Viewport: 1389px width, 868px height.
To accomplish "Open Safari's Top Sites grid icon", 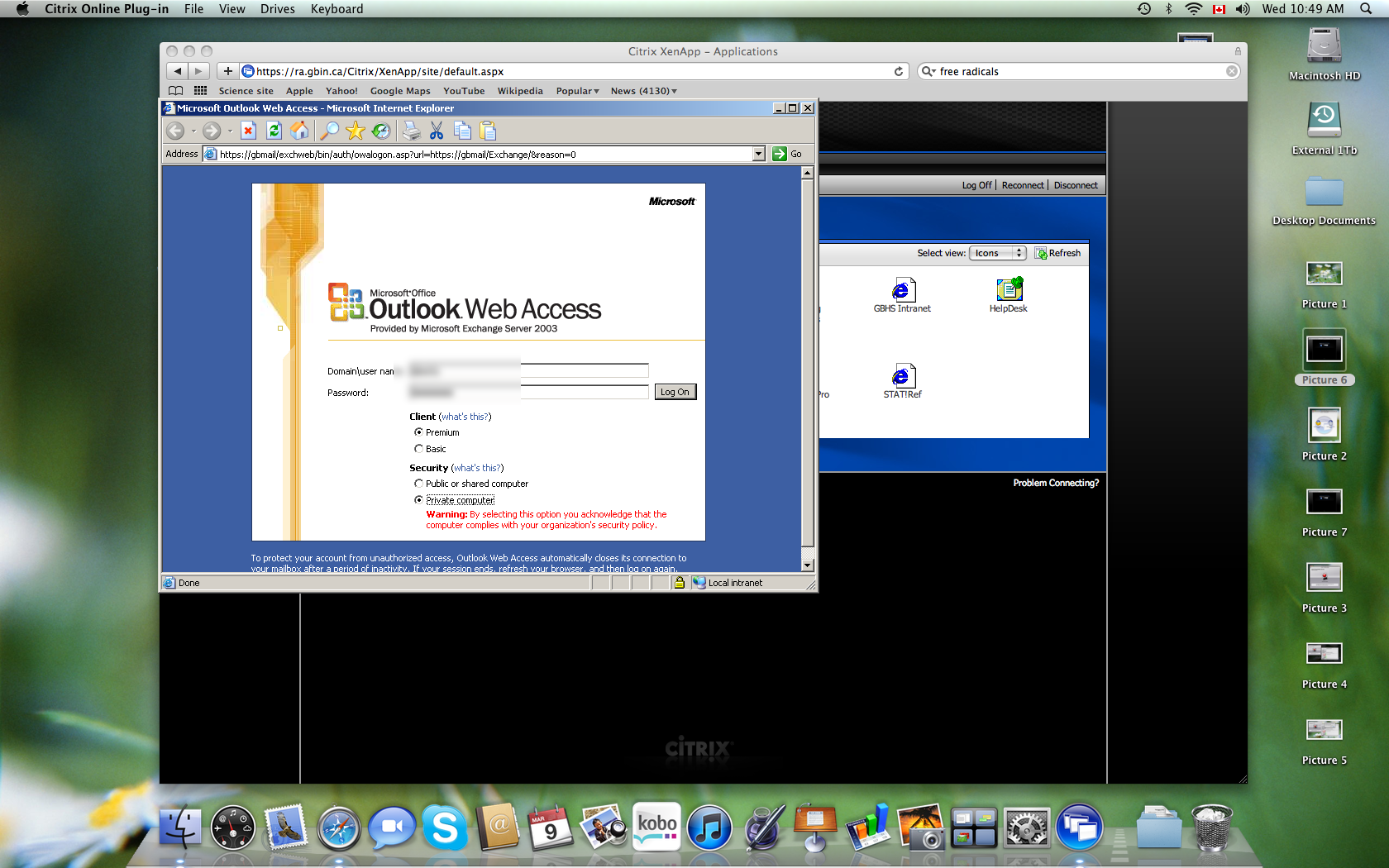I will click(200, 91).
